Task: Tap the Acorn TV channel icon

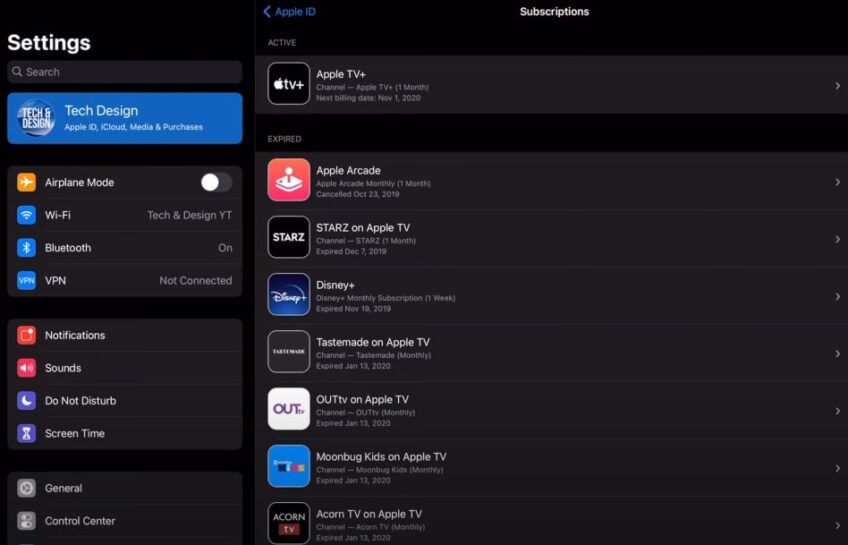Action: point(289,523)
